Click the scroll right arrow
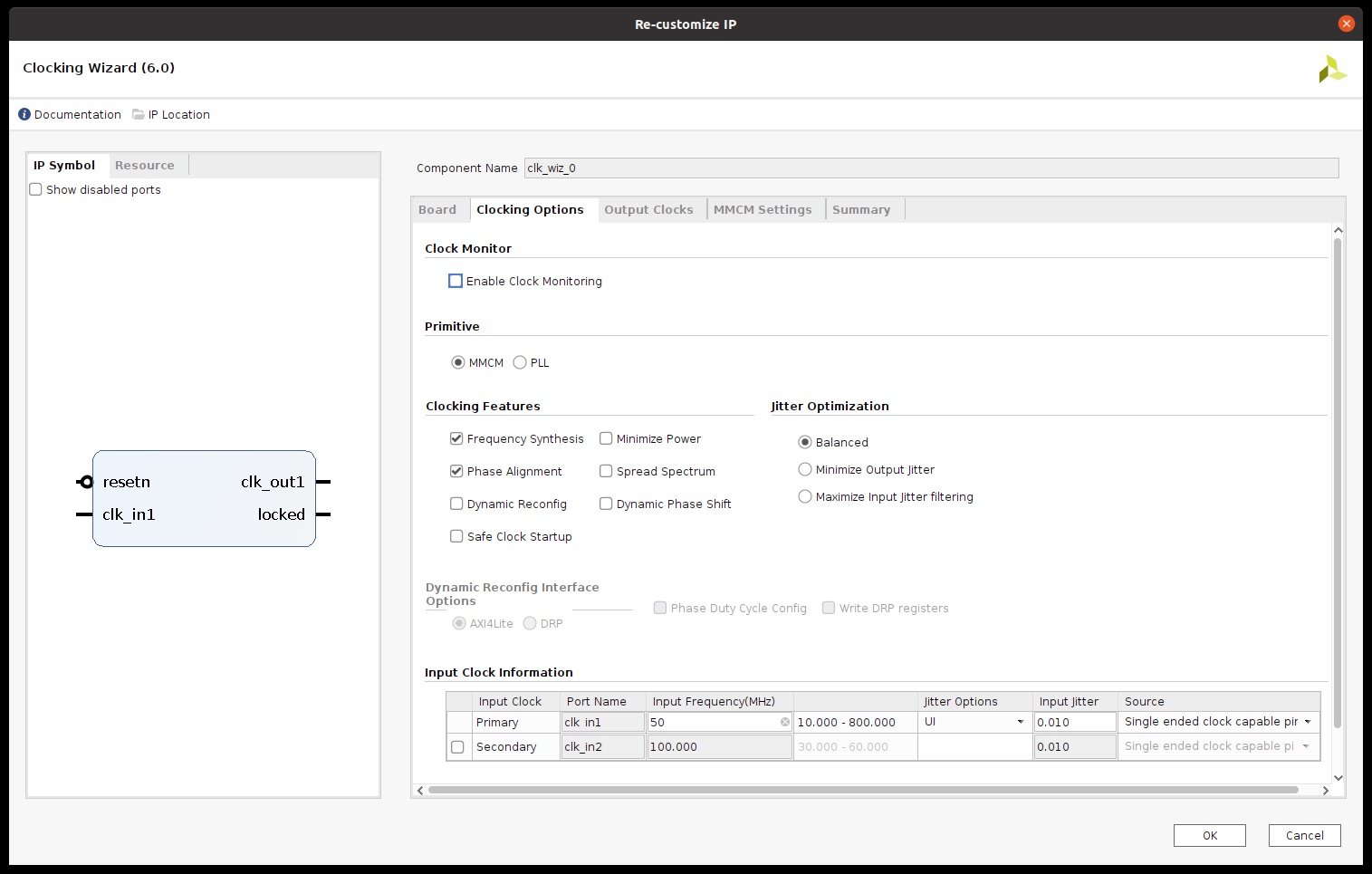This screenshot has width=1372, height=874. pyautogui.click(x=1326, y=791)
